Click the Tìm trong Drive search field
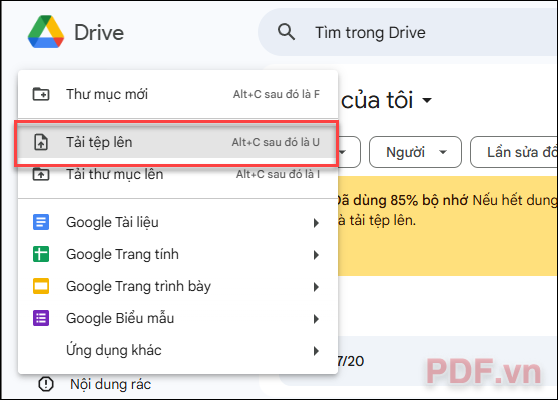This screenshot has height=400, width=558. point(408,32)
